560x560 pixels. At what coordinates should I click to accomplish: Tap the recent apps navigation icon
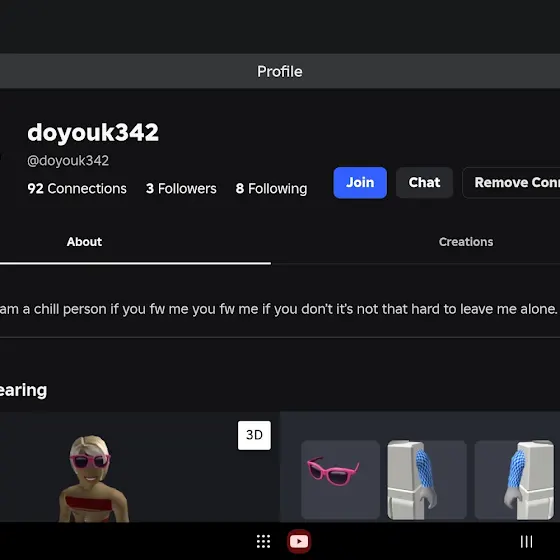pyautogui.click(x=526, y=541)
